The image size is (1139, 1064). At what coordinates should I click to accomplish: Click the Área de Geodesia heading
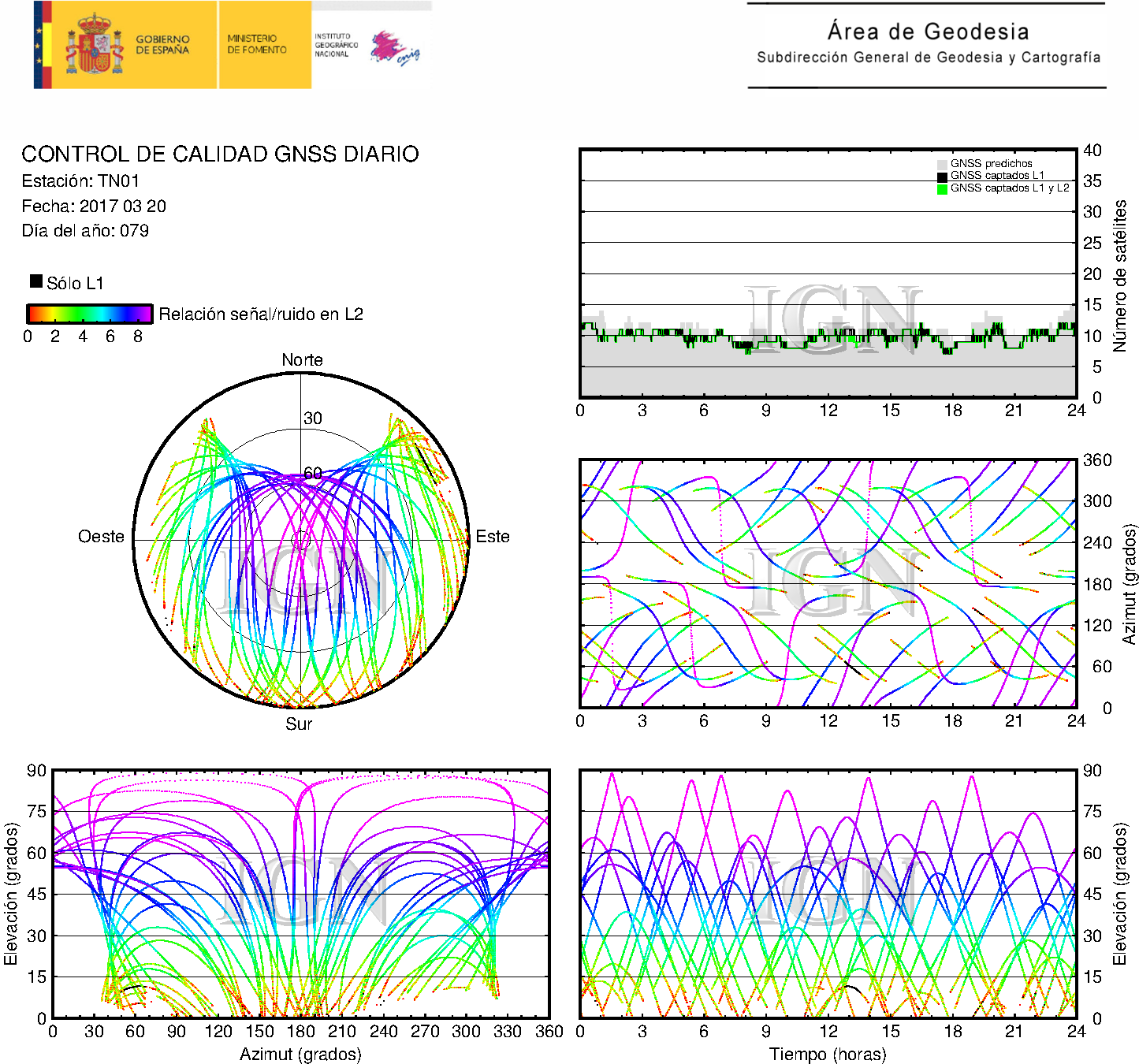pyautogui.click(x=928, y=32)
